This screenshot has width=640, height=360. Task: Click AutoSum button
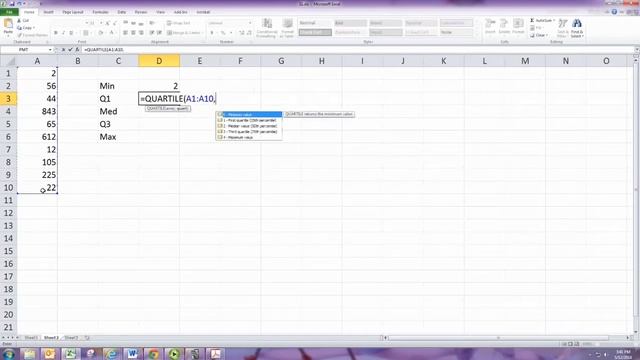click(x=542, y=20)
